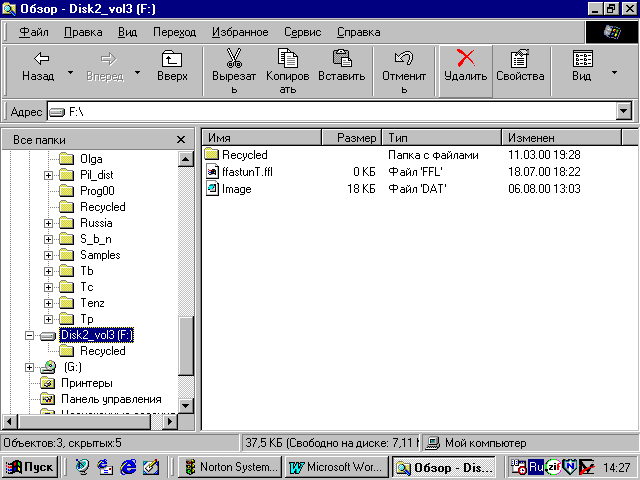Sort files by the Тип column header

pos(442,138)
